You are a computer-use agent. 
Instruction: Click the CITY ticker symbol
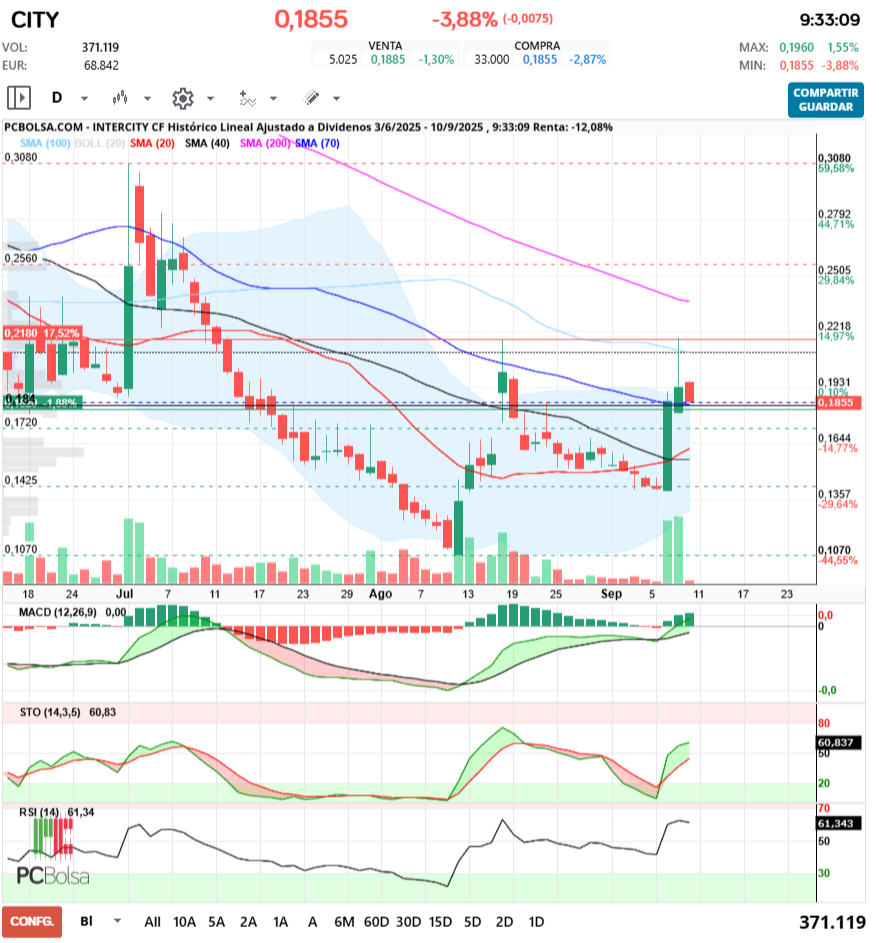(35, 20)
